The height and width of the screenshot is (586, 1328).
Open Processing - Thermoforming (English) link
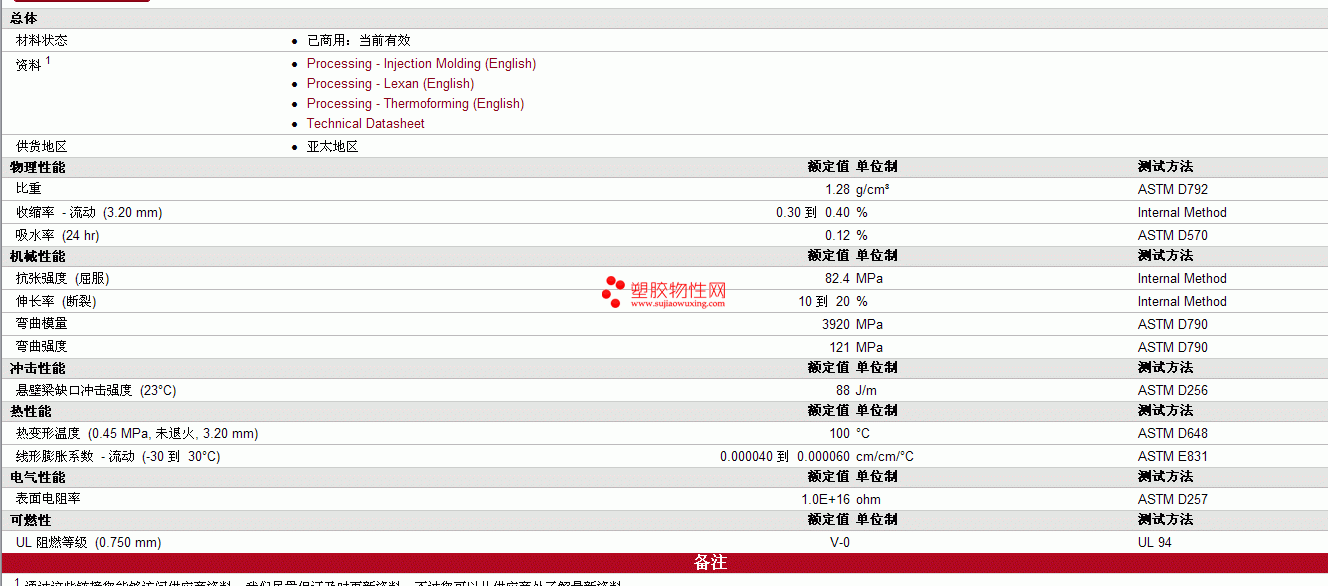click(415, 104)
